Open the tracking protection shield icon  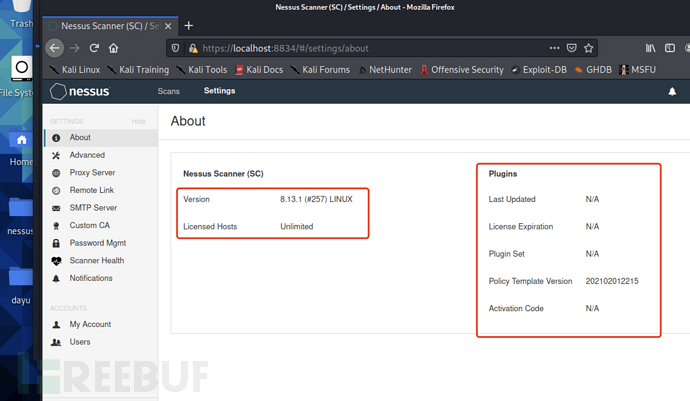pos(175,48)
